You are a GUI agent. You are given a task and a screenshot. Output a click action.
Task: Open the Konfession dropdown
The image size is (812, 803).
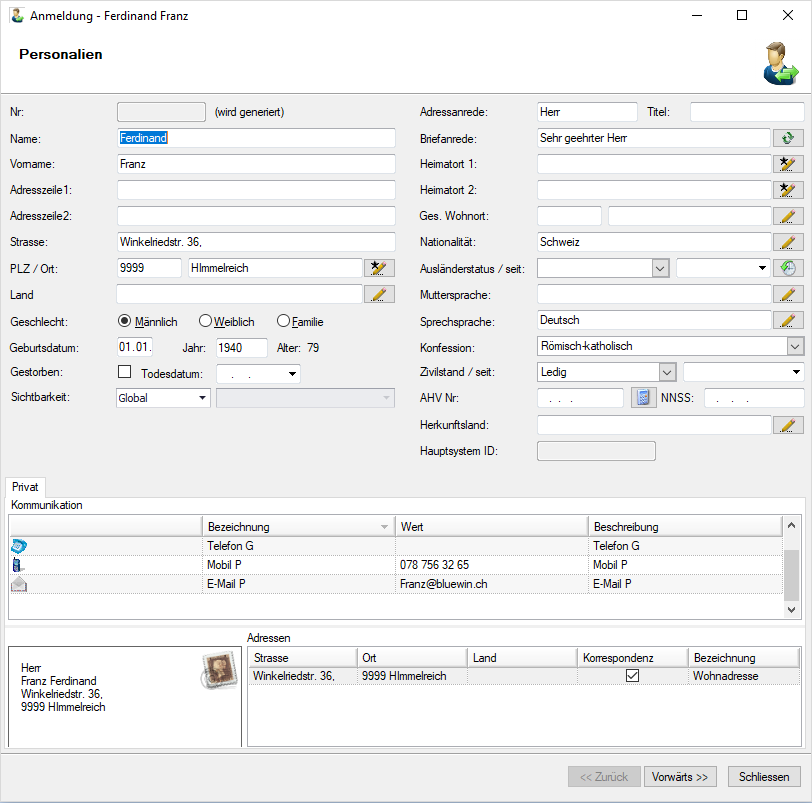794,346
